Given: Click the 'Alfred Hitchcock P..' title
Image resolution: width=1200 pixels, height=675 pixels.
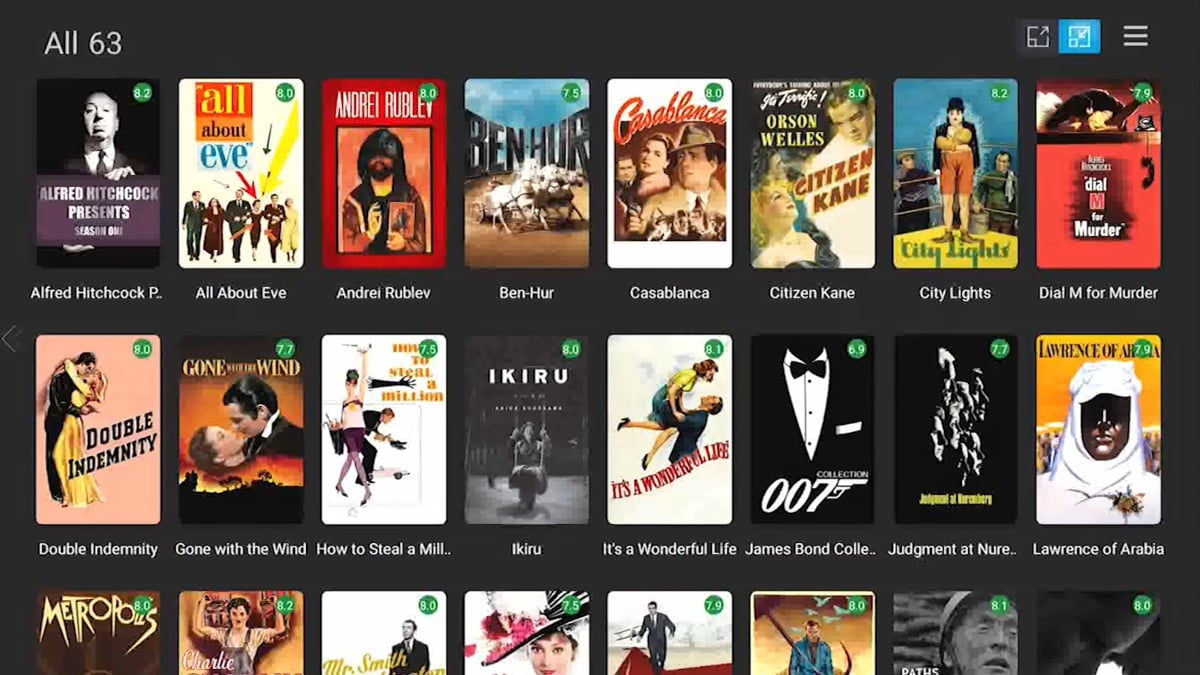Looking at the screenshot, I should tap(97, 293).
